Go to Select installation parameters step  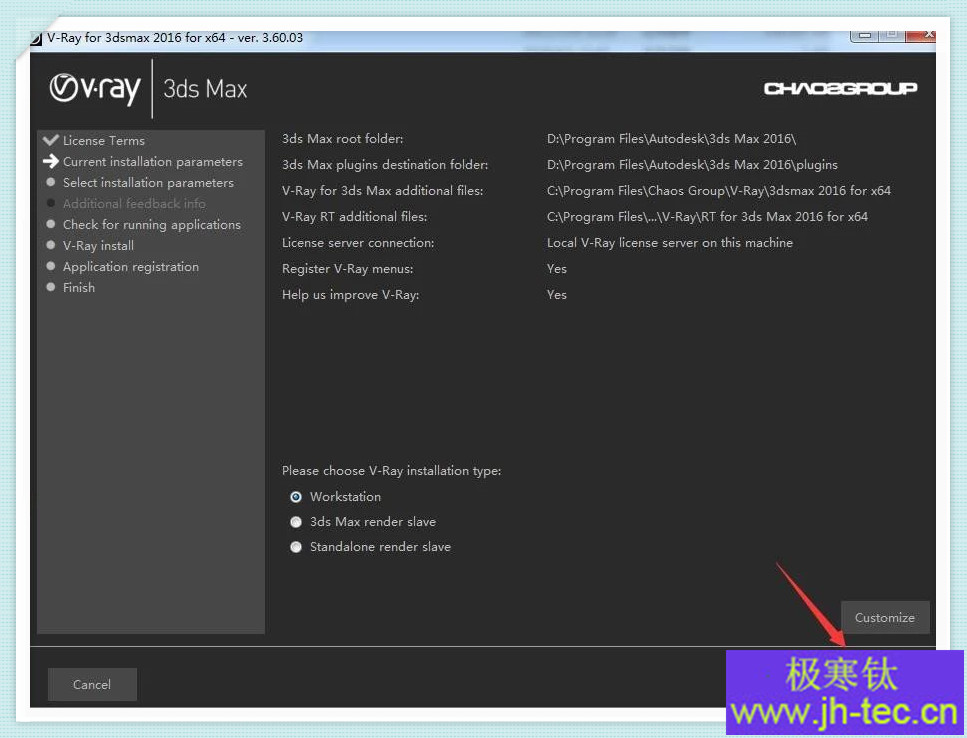click(148, 182)
